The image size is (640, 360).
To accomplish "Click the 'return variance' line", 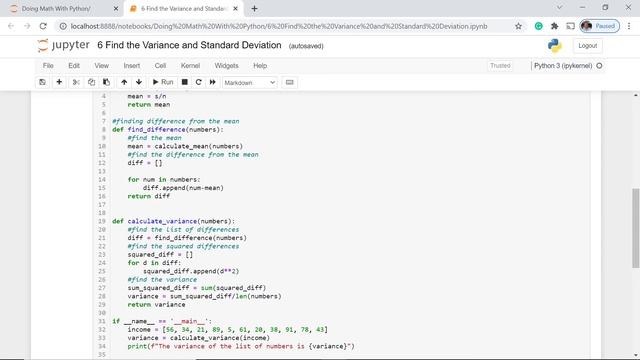I will point(156,304).
